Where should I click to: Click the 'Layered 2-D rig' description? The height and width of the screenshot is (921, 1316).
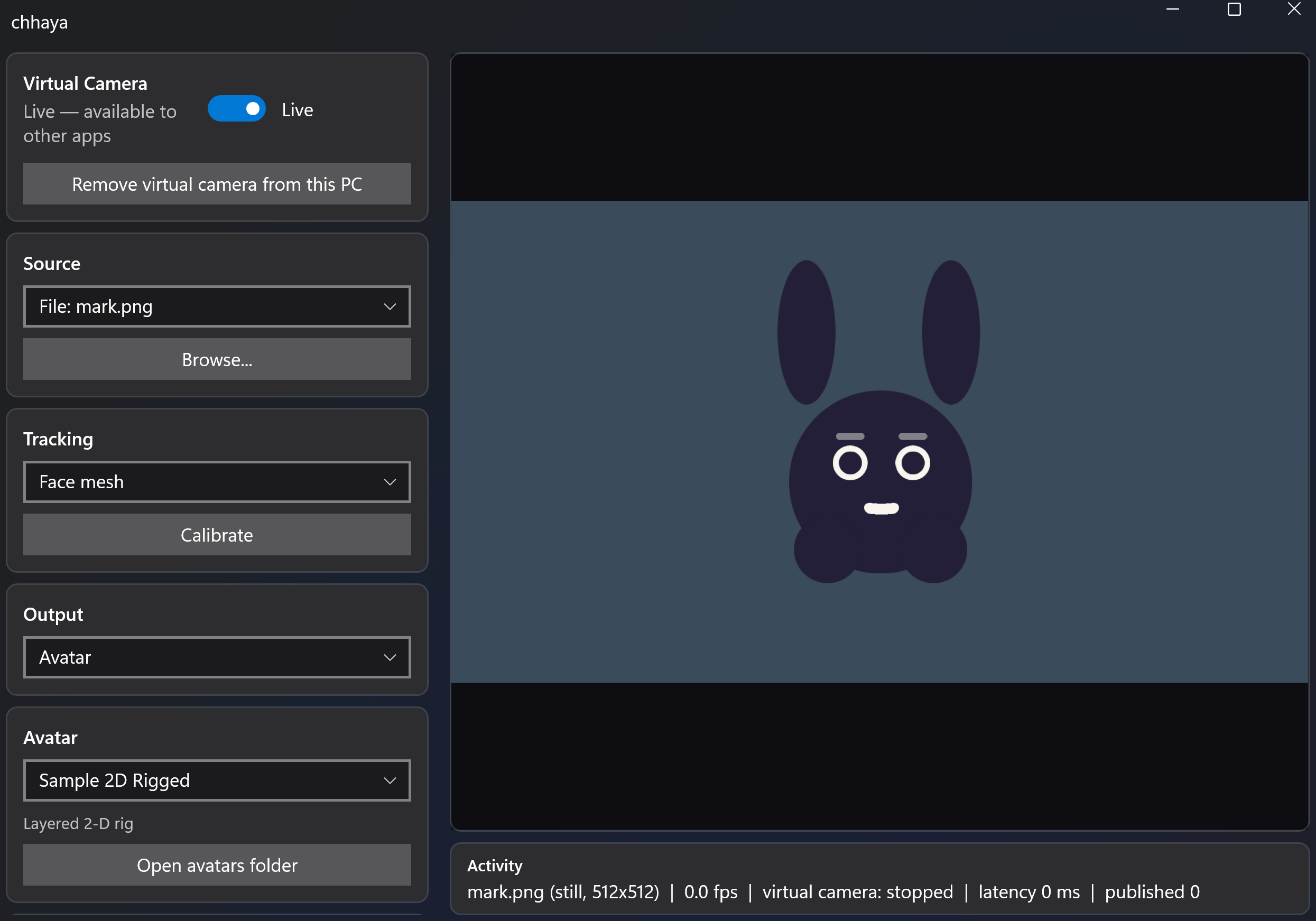click(x=78, y=824)
